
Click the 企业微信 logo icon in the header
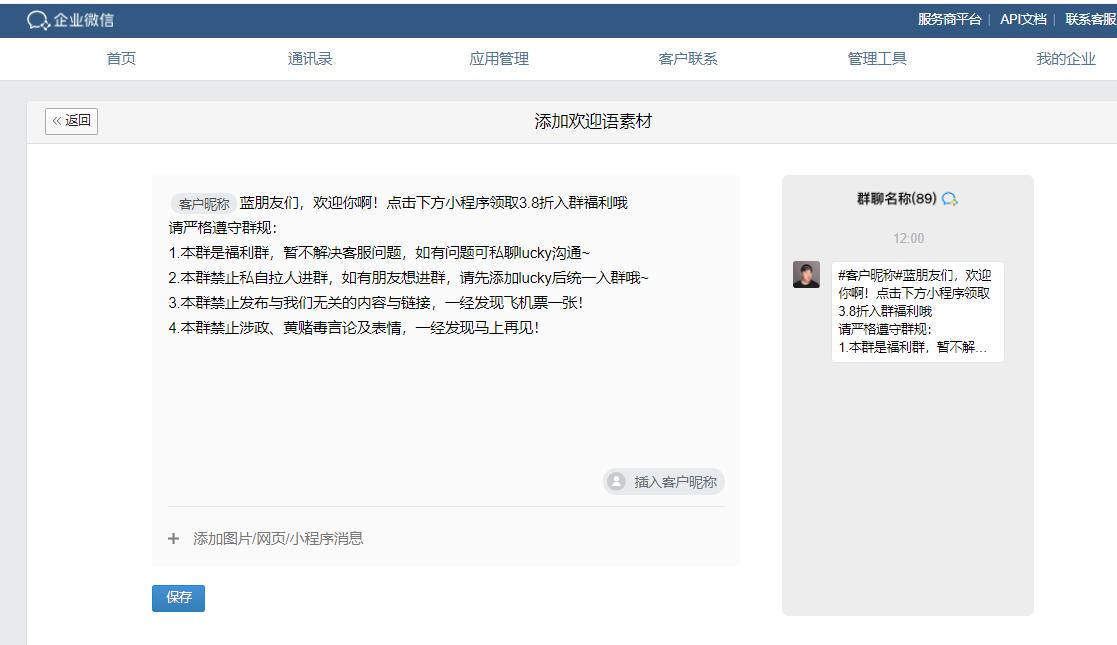tap(37, 18)
